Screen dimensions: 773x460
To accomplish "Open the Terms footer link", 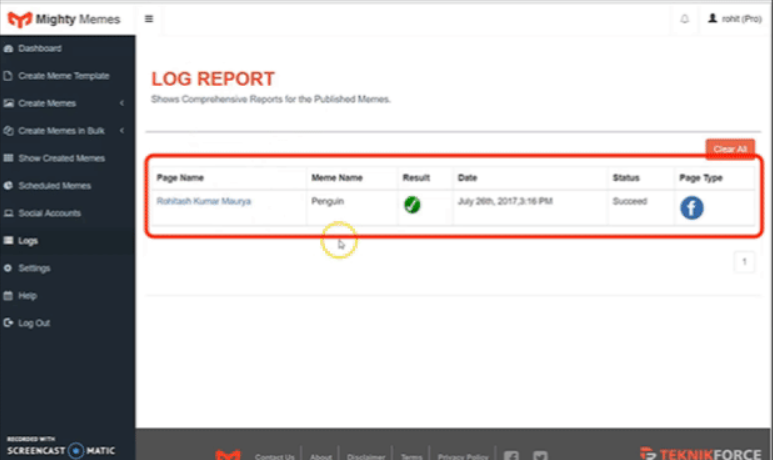I will [411, 457].
